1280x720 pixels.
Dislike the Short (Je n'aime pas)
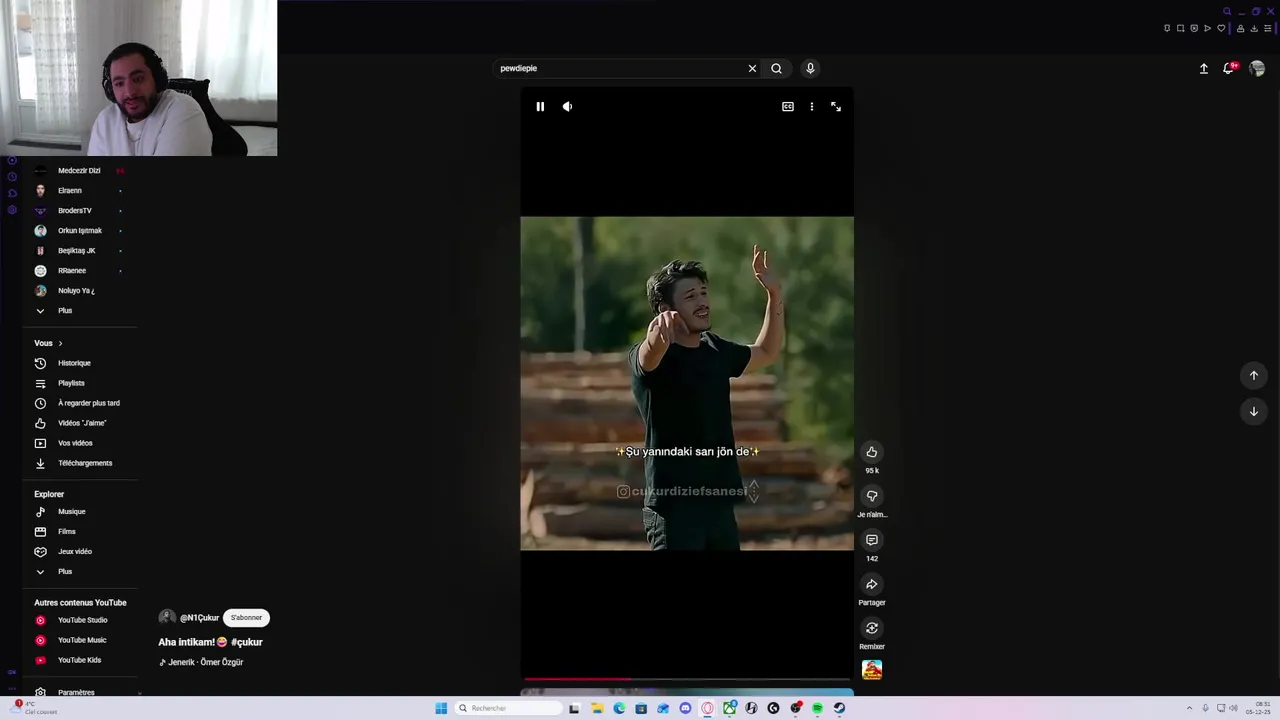click(872, 496)
